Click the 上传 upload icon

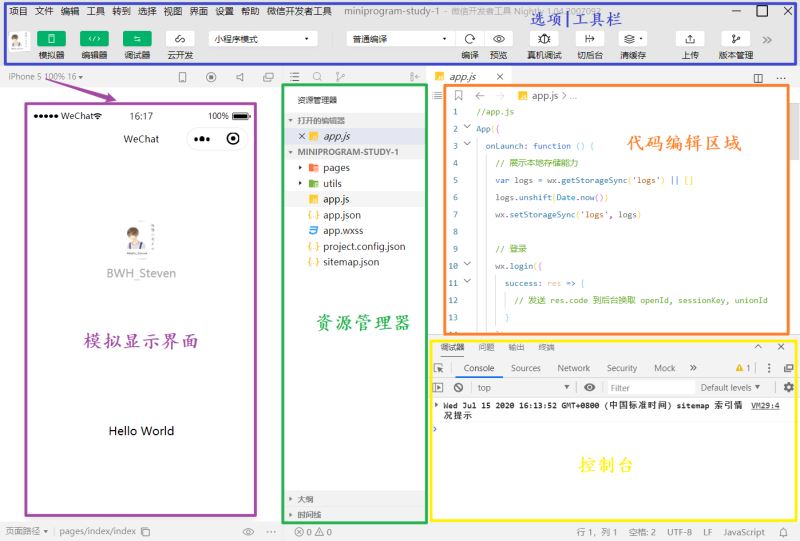click(690, 39)
